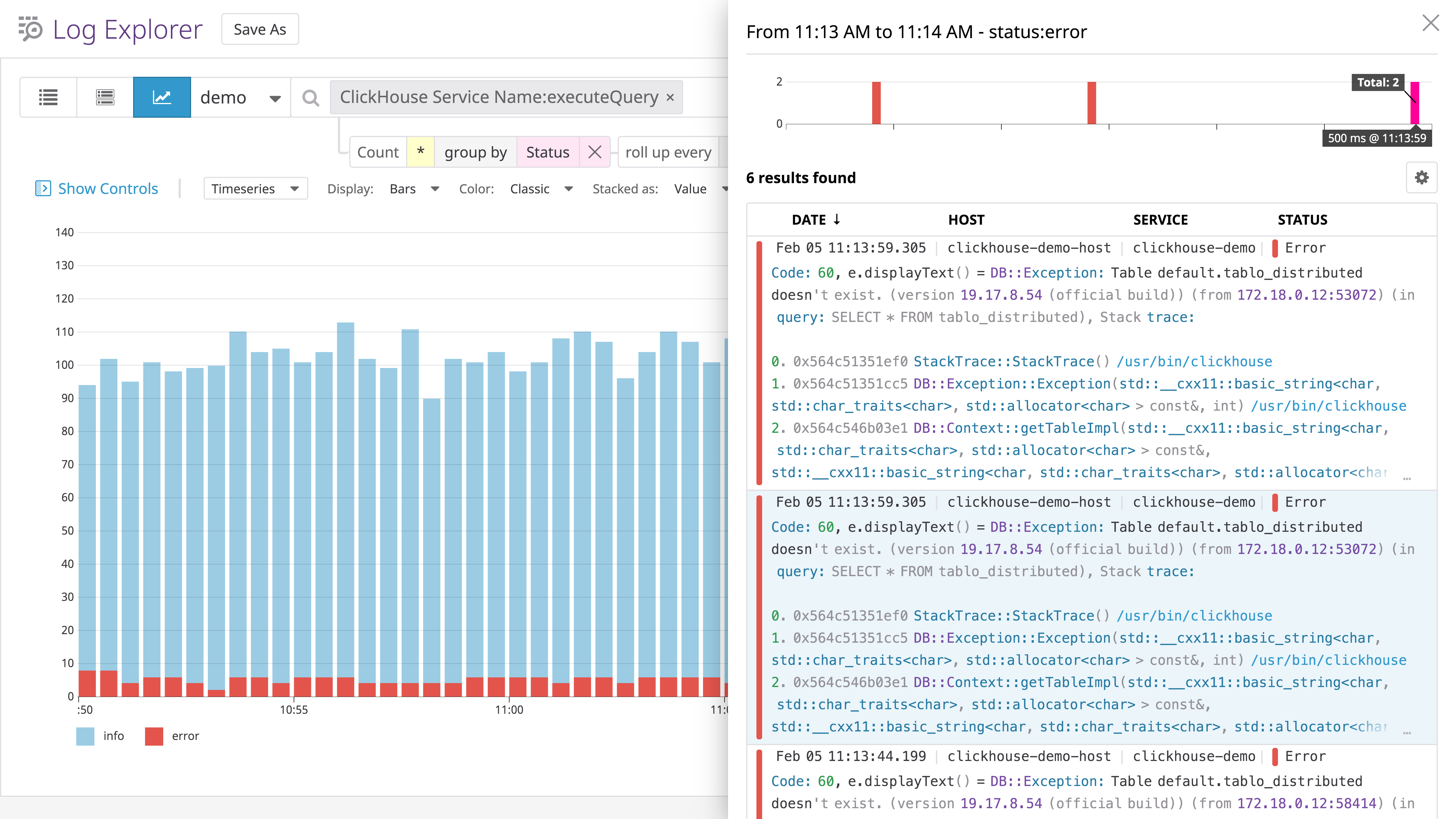Switch to the list view icon
Image resolution: width=1456 pixels, height=819 pixels.
[x=48, y=97]
